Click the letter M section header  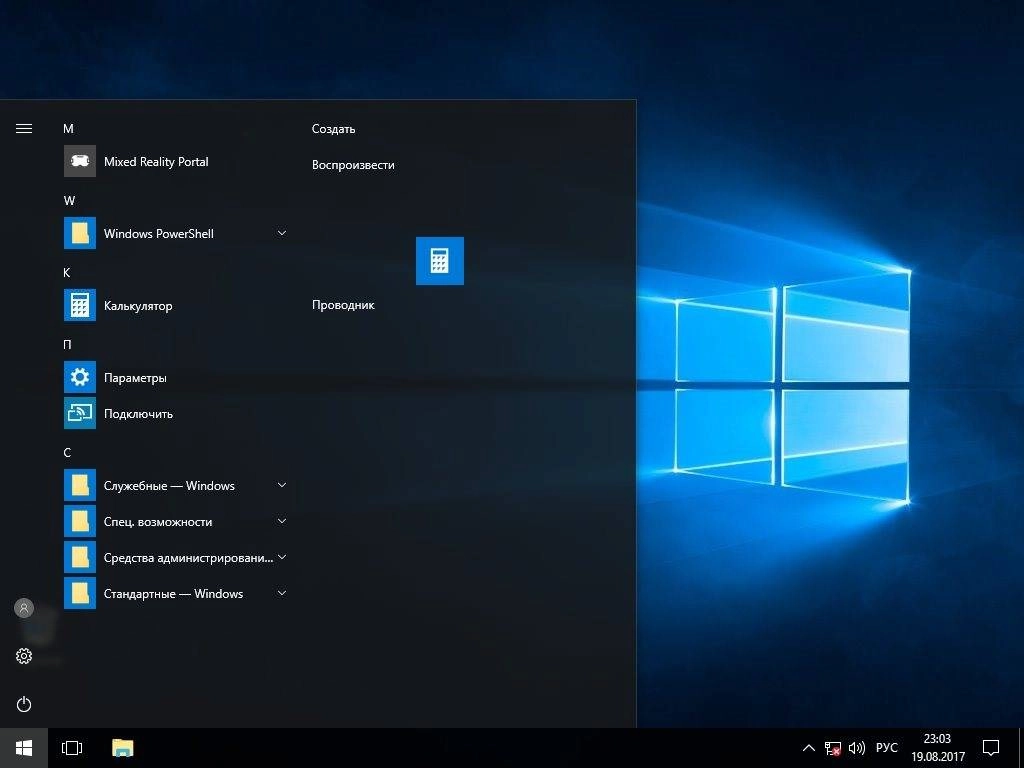pos(68,129)
